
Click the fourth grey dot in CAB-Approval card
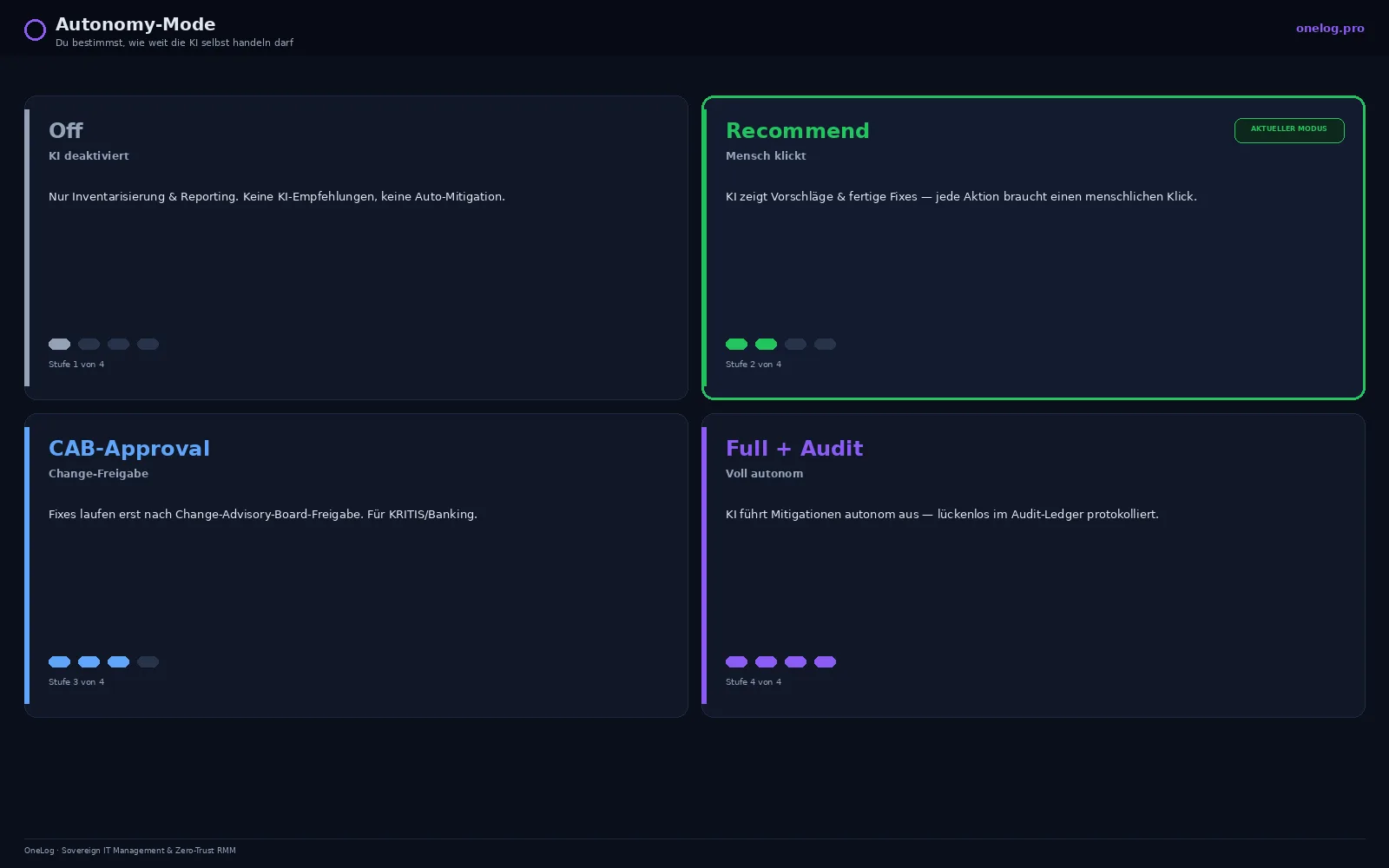(x=148, y=662)
